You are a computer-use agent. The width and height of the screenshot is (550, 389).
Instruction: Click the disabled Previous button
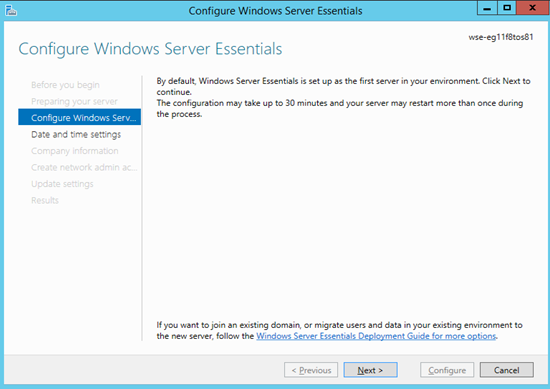311,370
